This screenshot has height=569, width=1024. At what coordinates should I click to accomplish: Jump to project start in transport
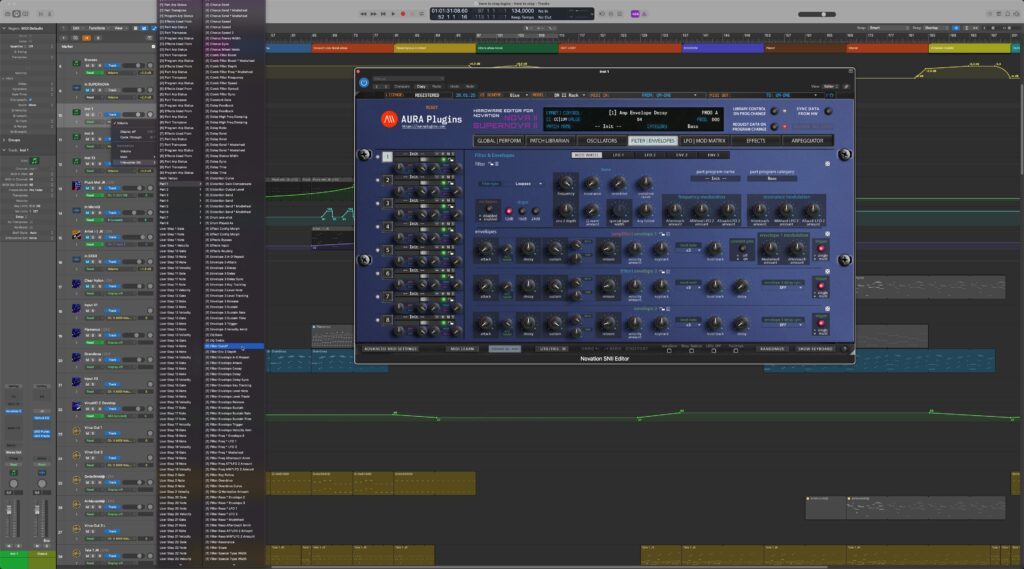[383, 14]
